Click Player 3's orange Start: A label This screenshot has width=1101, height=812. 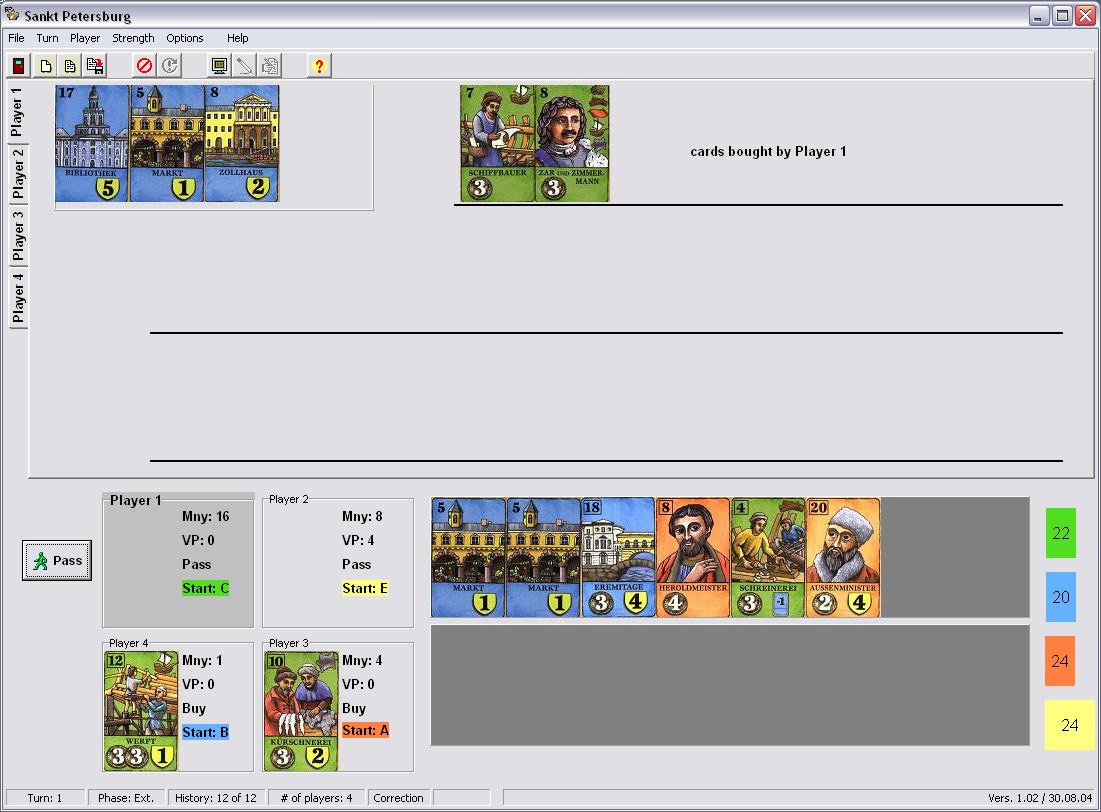pyautogui.click(x=365, y=731)
